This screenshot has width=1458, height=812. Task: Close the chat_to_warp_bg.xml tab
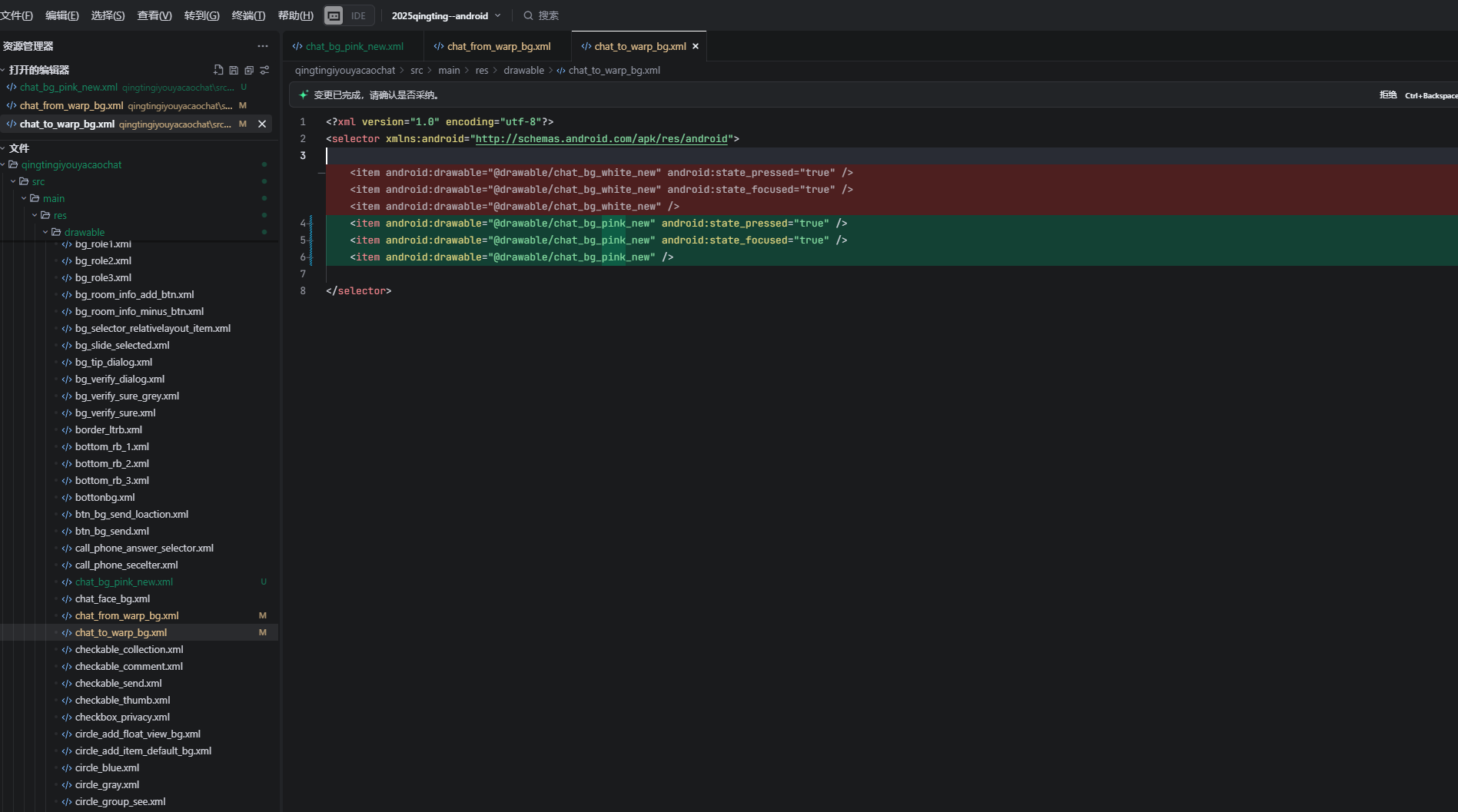coord(696,46)
